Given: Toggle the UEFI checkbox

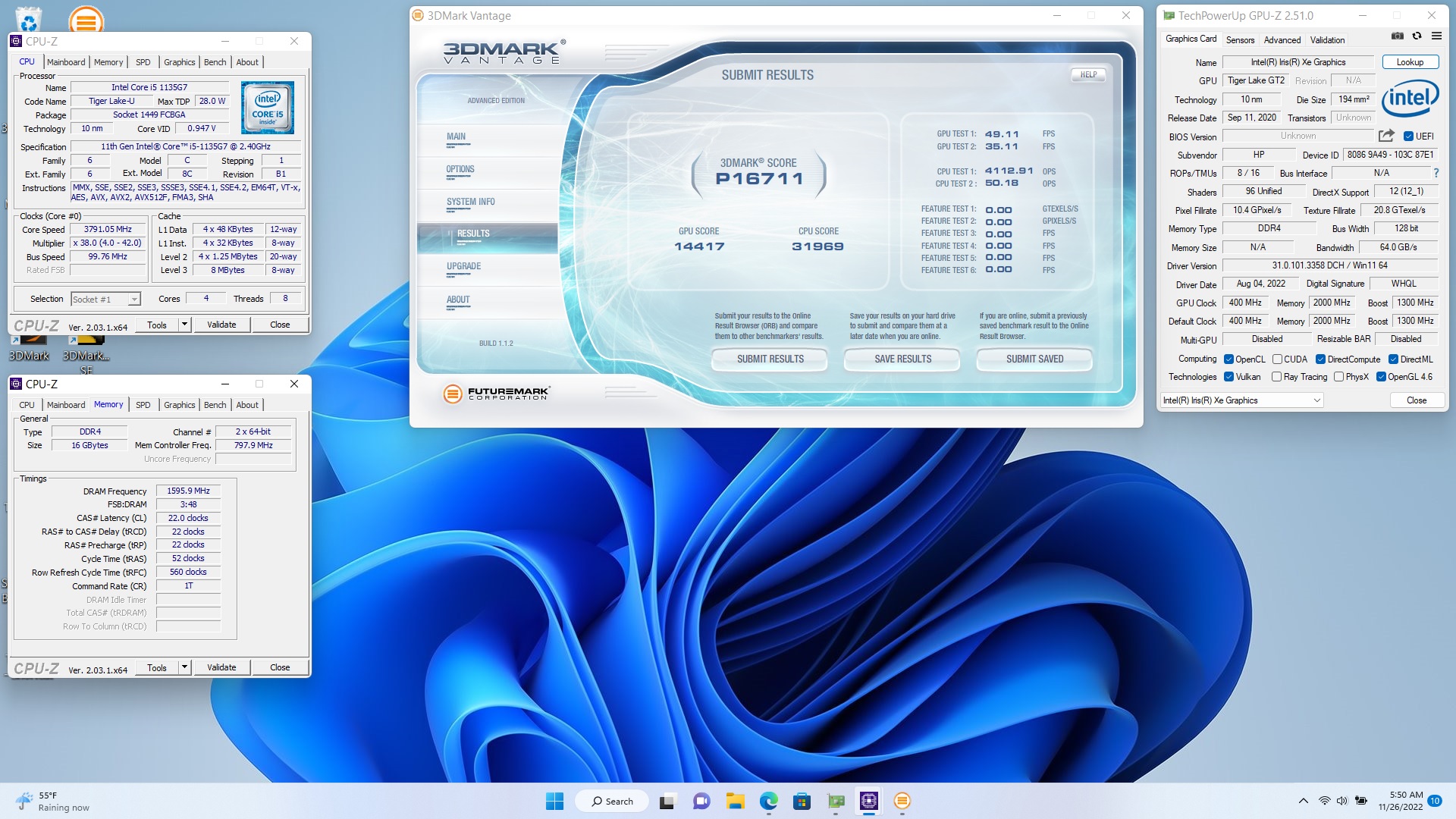Looking at the screenshot, I should pos(1408,136).
